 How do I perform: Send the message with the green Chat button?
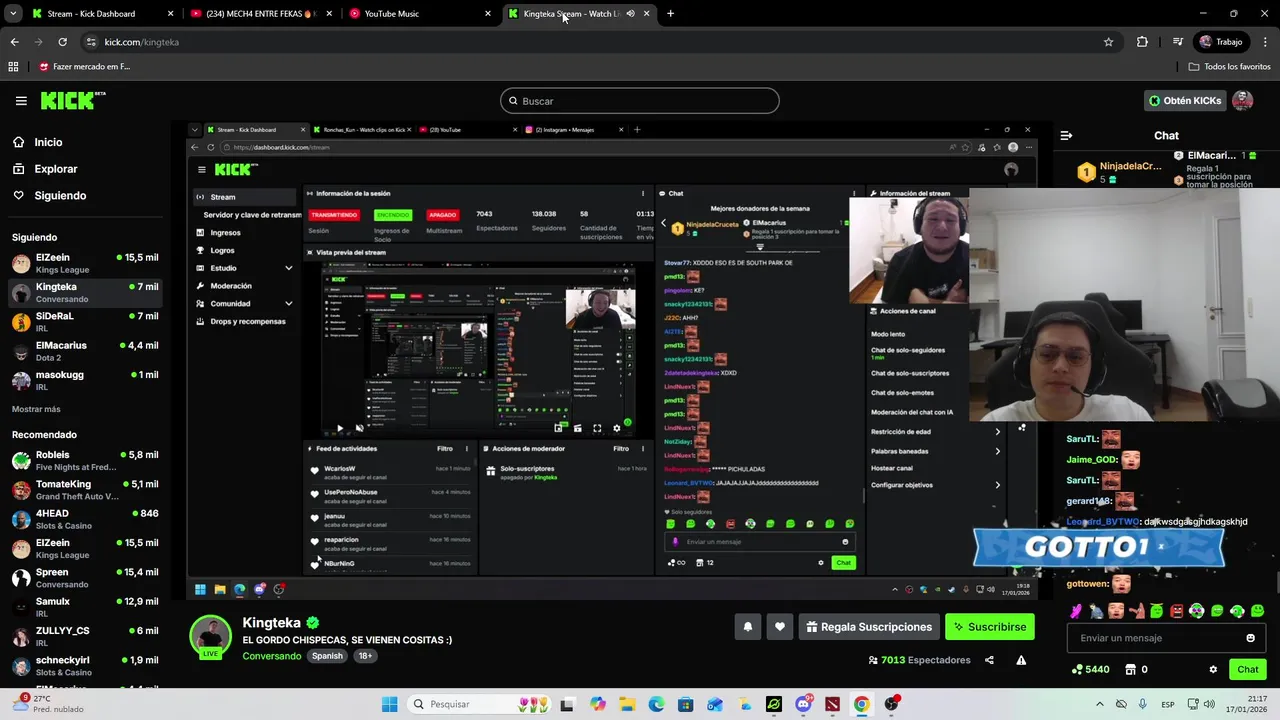[x=1248, y=669]
